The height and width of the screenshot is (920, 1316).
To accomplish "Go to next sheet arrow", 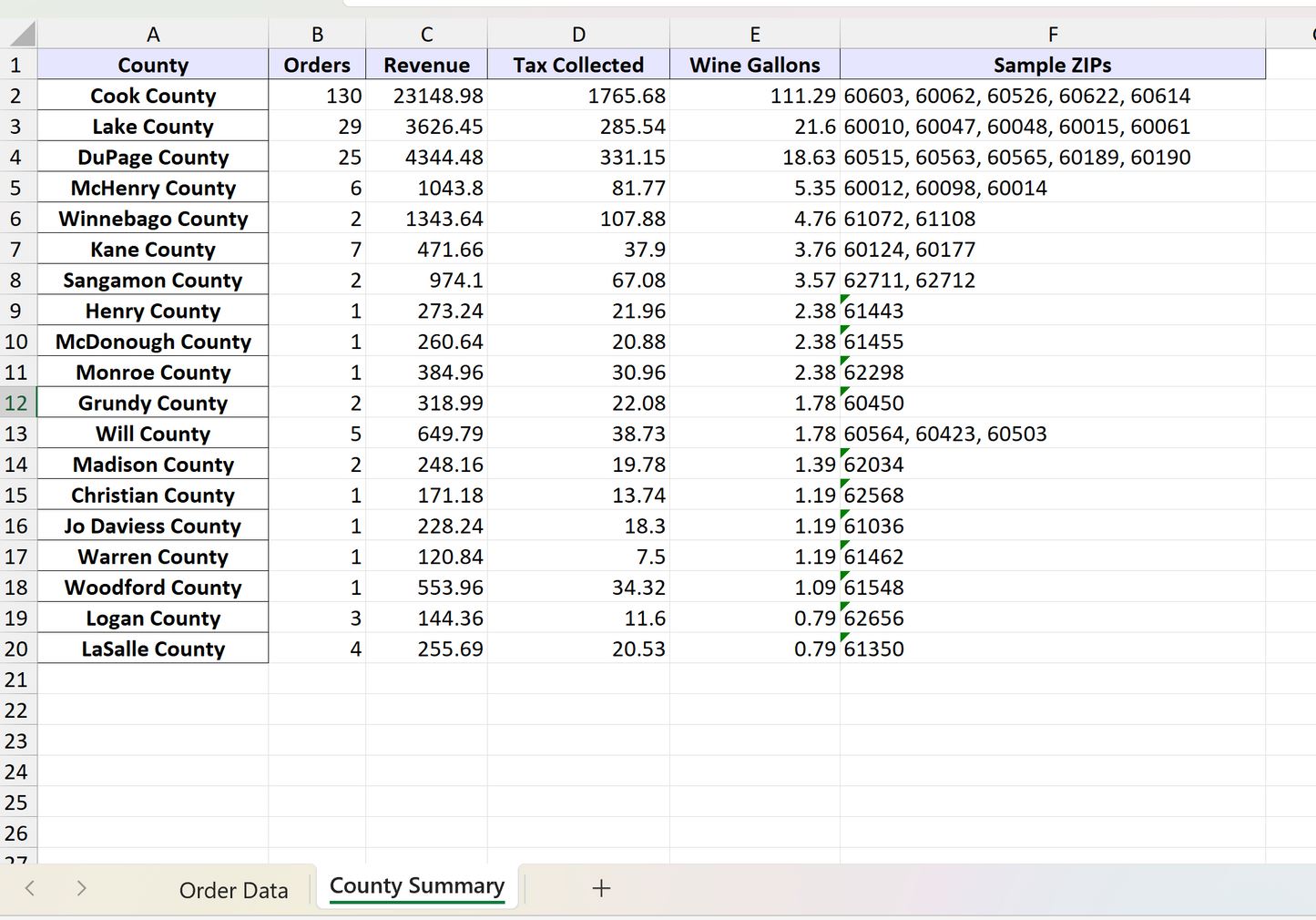I will (81, 888).
